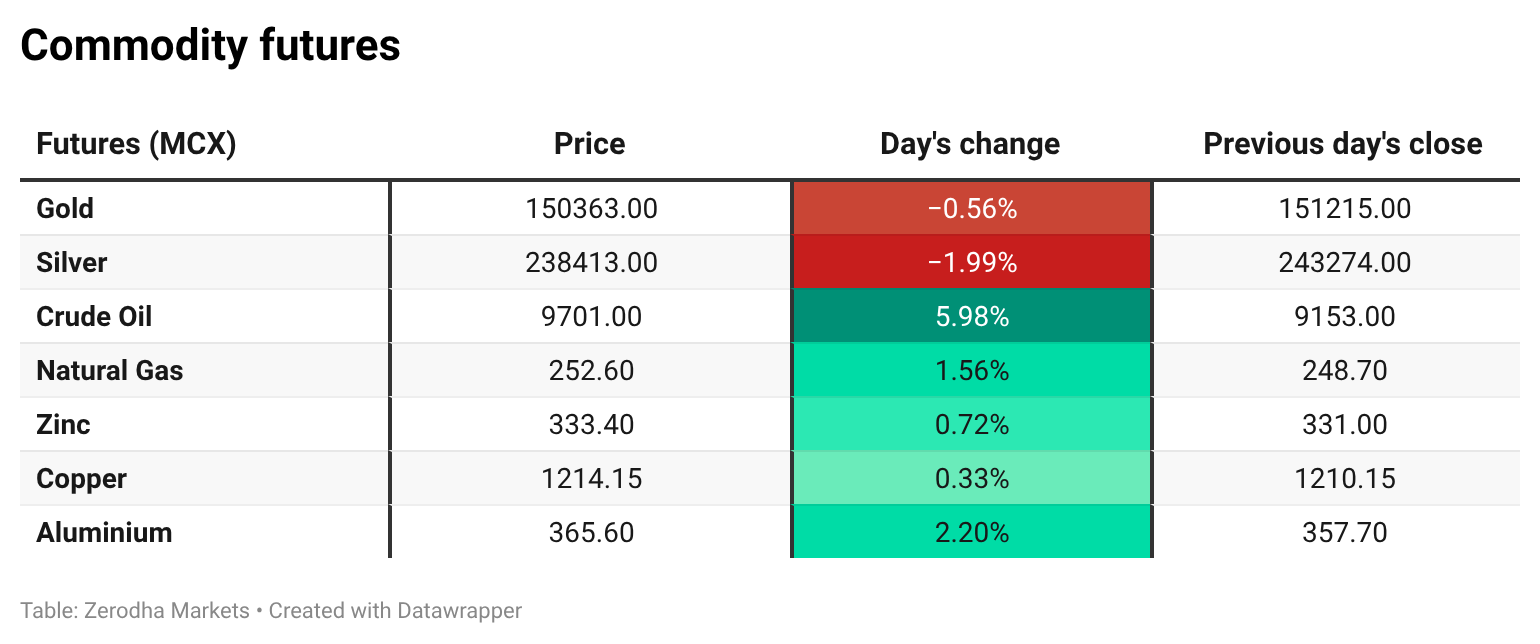1540x644 pixels.
Task: Click Crude Oil's 5.98% dark green cell
Action: (971, 317)
